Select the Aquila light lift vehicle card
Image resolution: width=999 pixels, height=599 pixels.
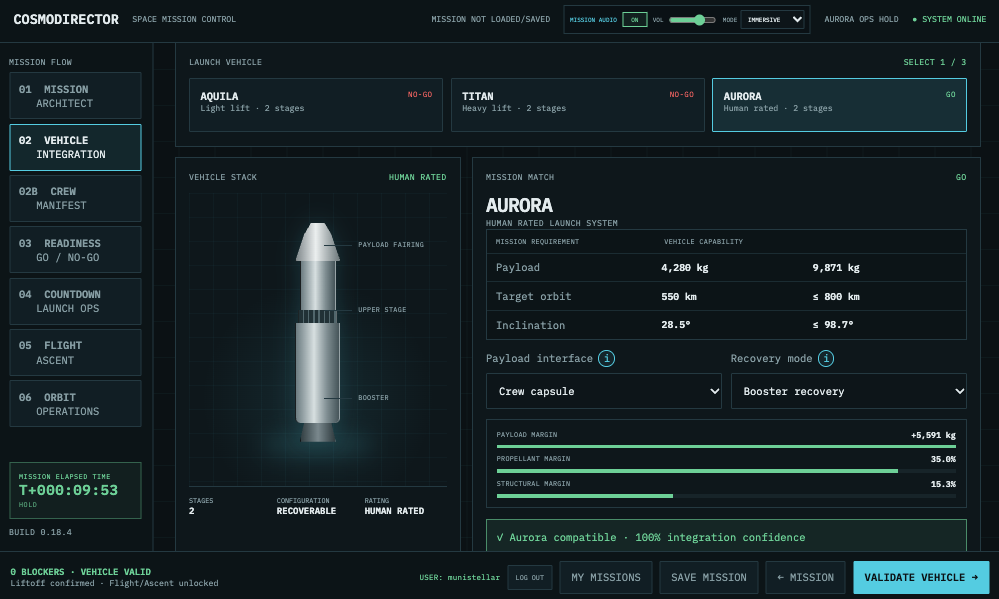pos(316,105)
